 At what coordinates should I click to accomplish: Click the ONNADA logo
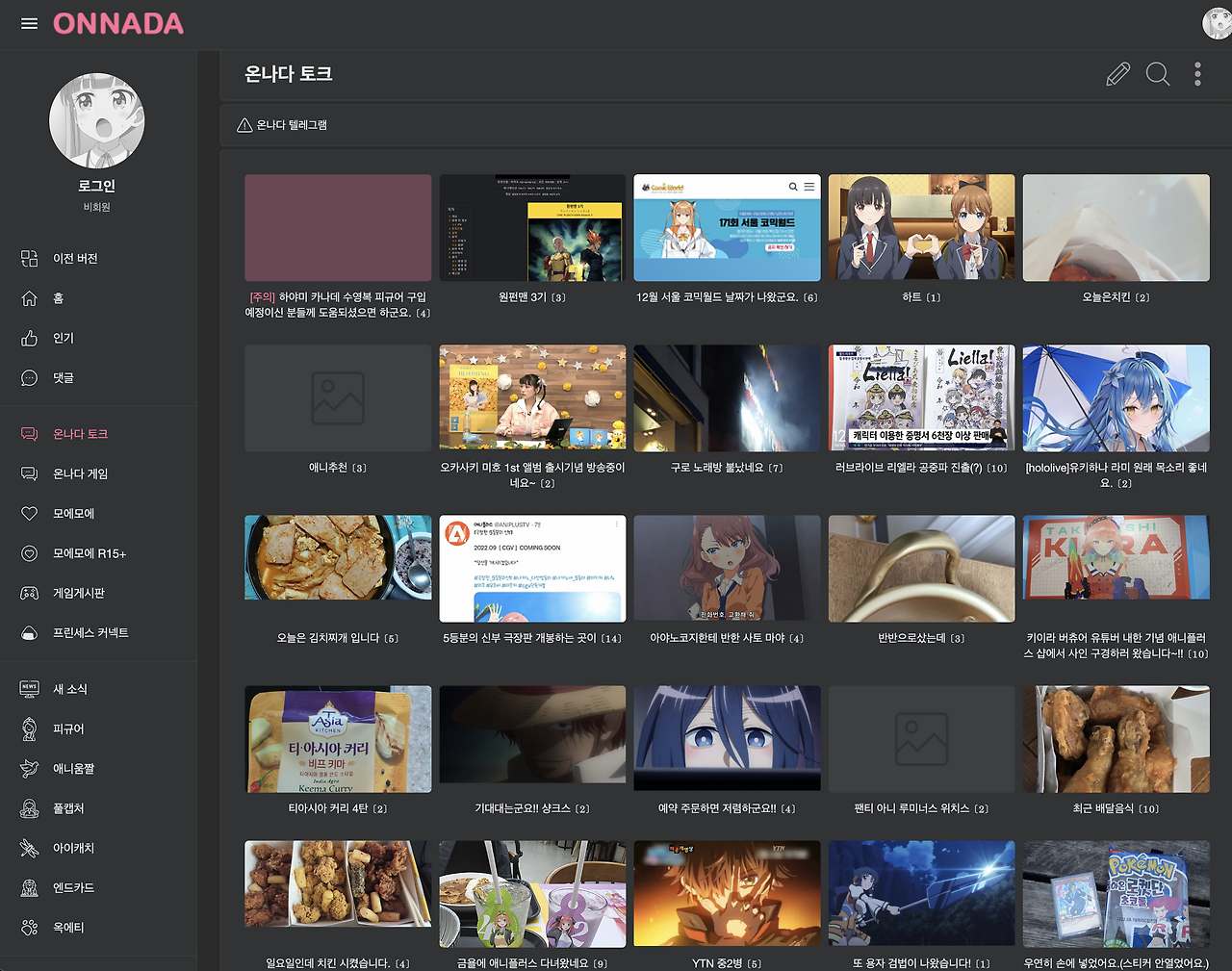pos(118,24)
